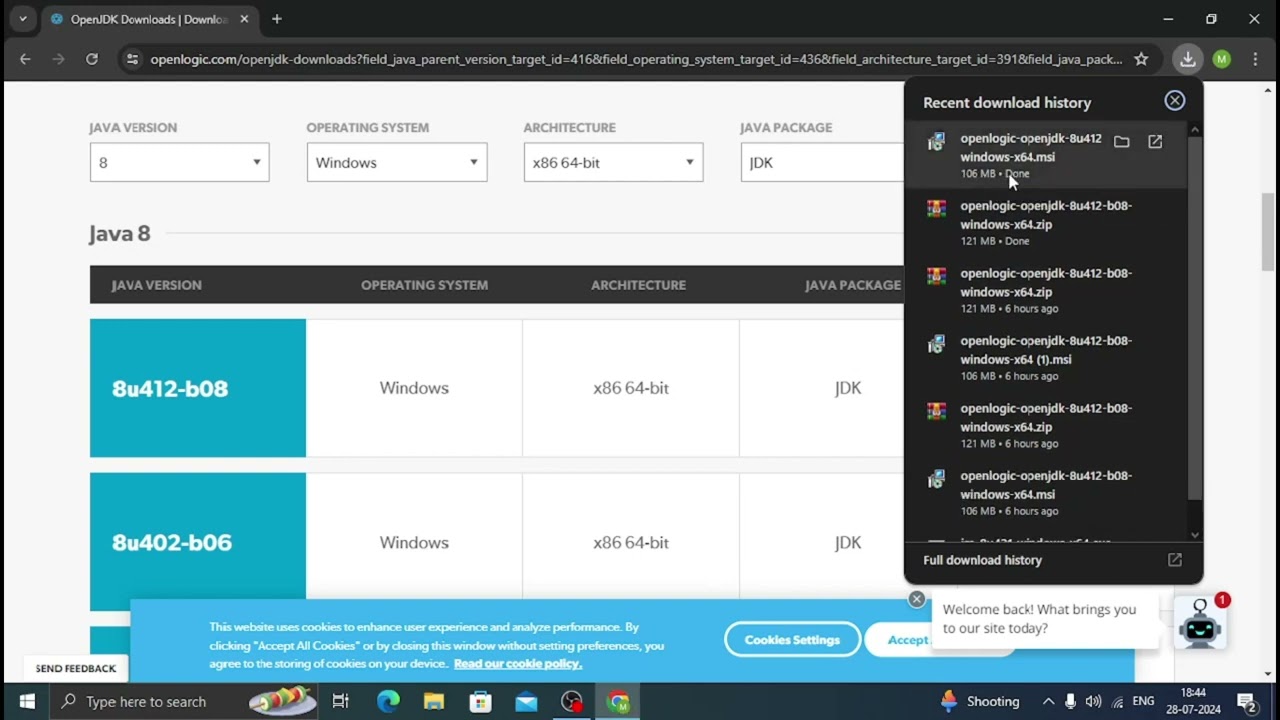The height and width of the screenshot is (720, 1280).
Task: Dismiss the chat welcome message bubble
Action: tap(916, 599)
